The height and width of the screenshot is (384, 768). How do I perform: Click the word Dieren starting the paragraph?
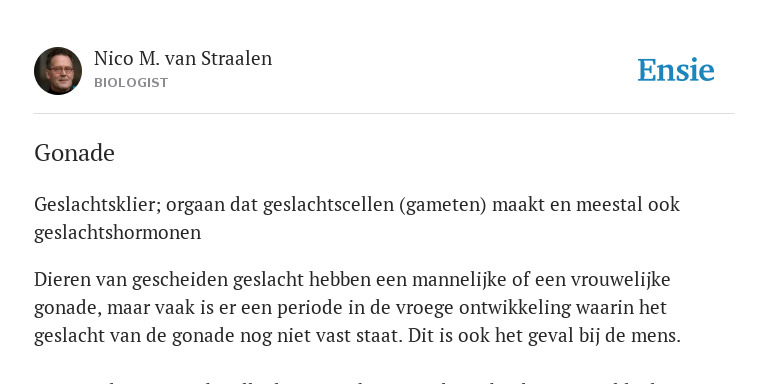(62, 280)
